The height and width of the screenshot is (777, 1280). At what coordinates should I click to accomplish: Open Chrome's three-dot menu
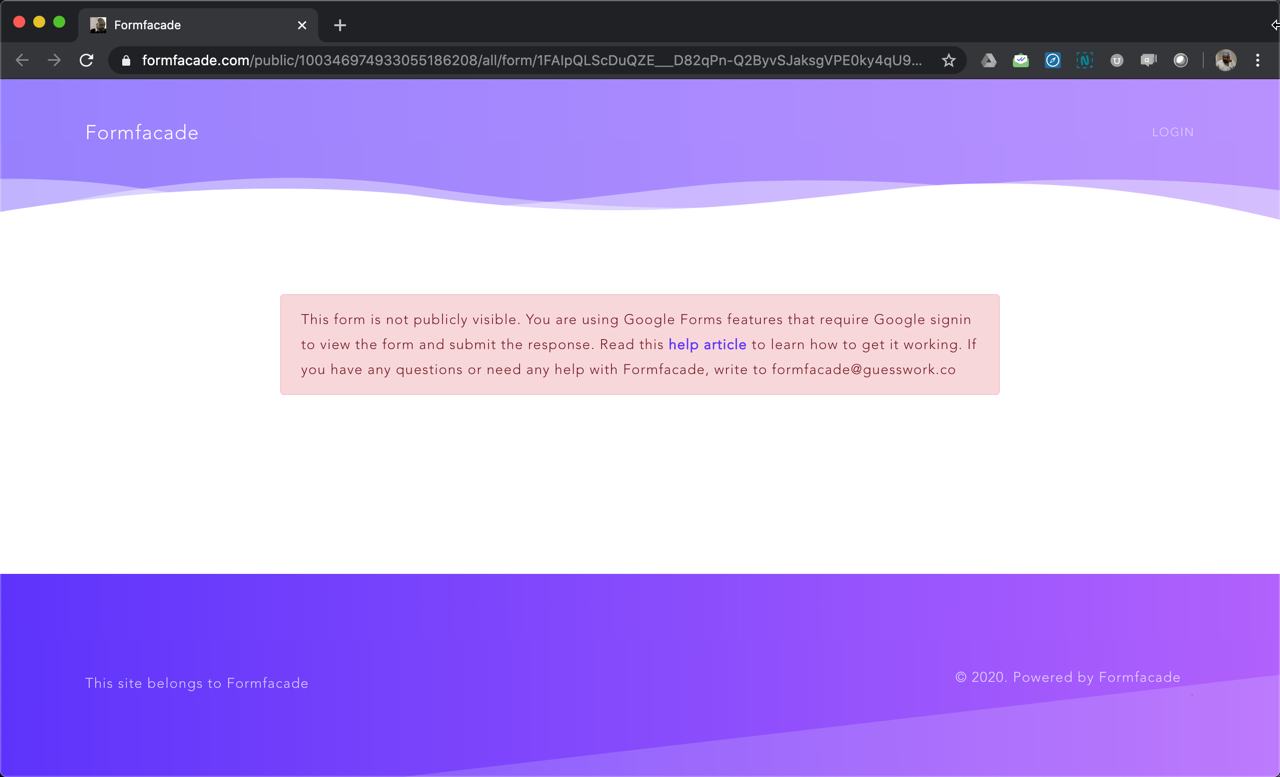1258,60
